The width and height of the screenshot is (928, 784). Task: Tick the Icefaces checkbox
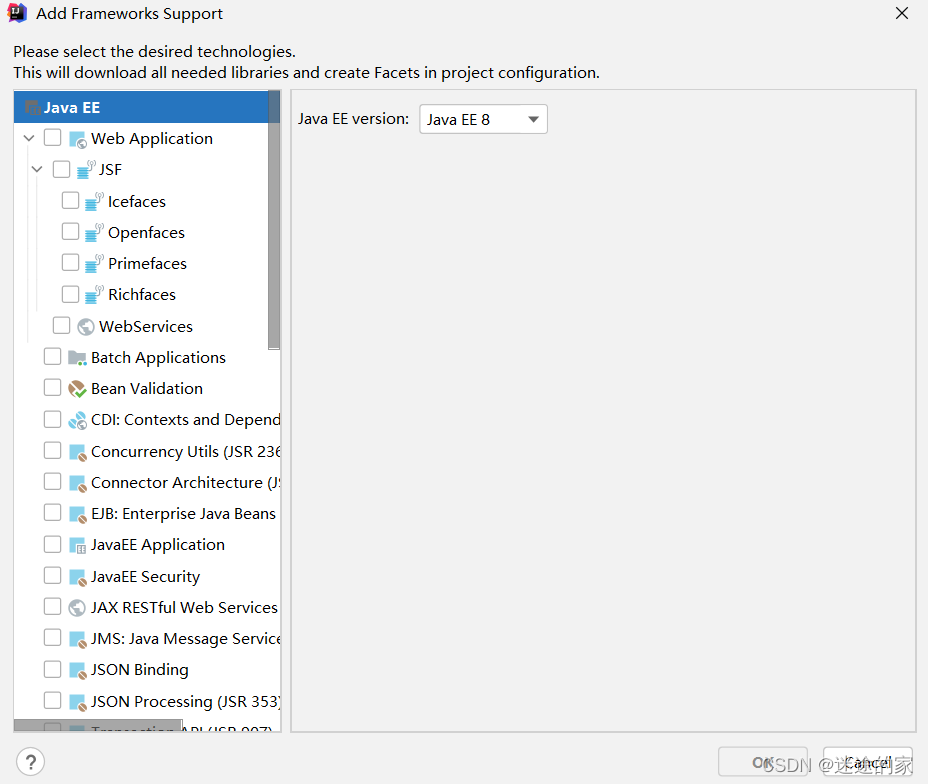[70, 201]
